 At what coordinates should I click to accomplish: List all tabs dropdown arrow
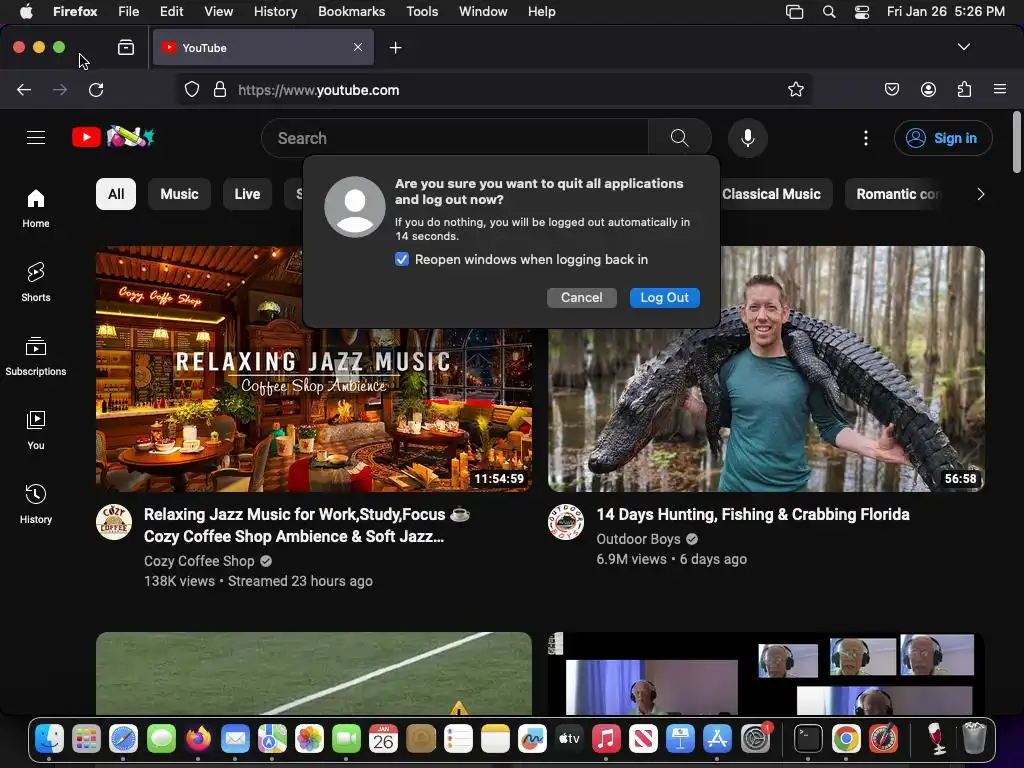coord(963,47)
